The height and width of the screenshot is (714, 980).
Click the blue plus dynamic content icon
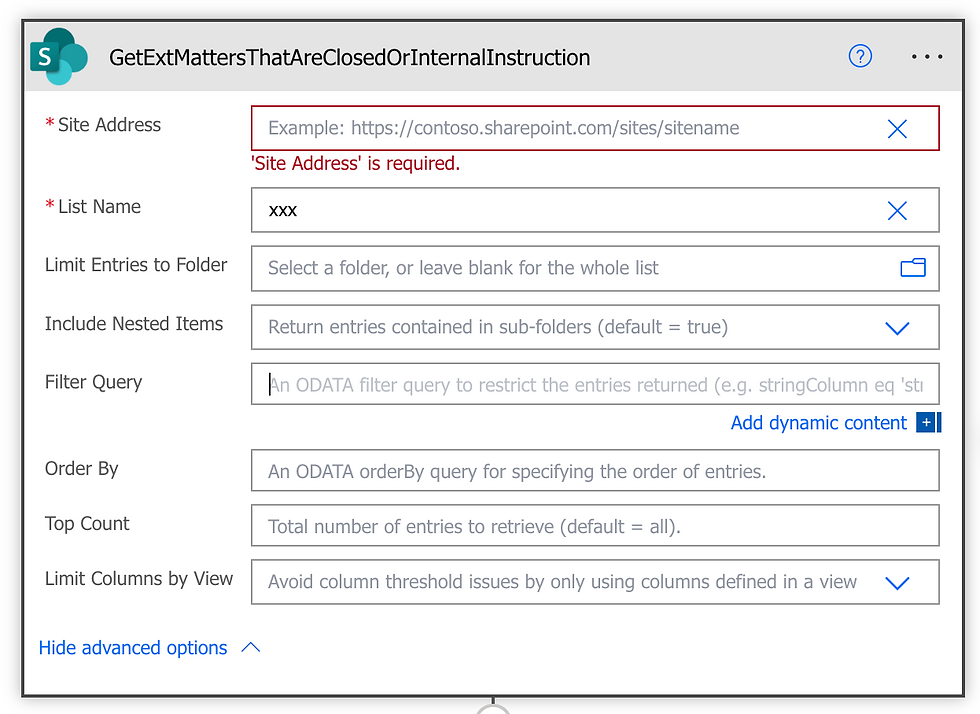pos(927,423)
